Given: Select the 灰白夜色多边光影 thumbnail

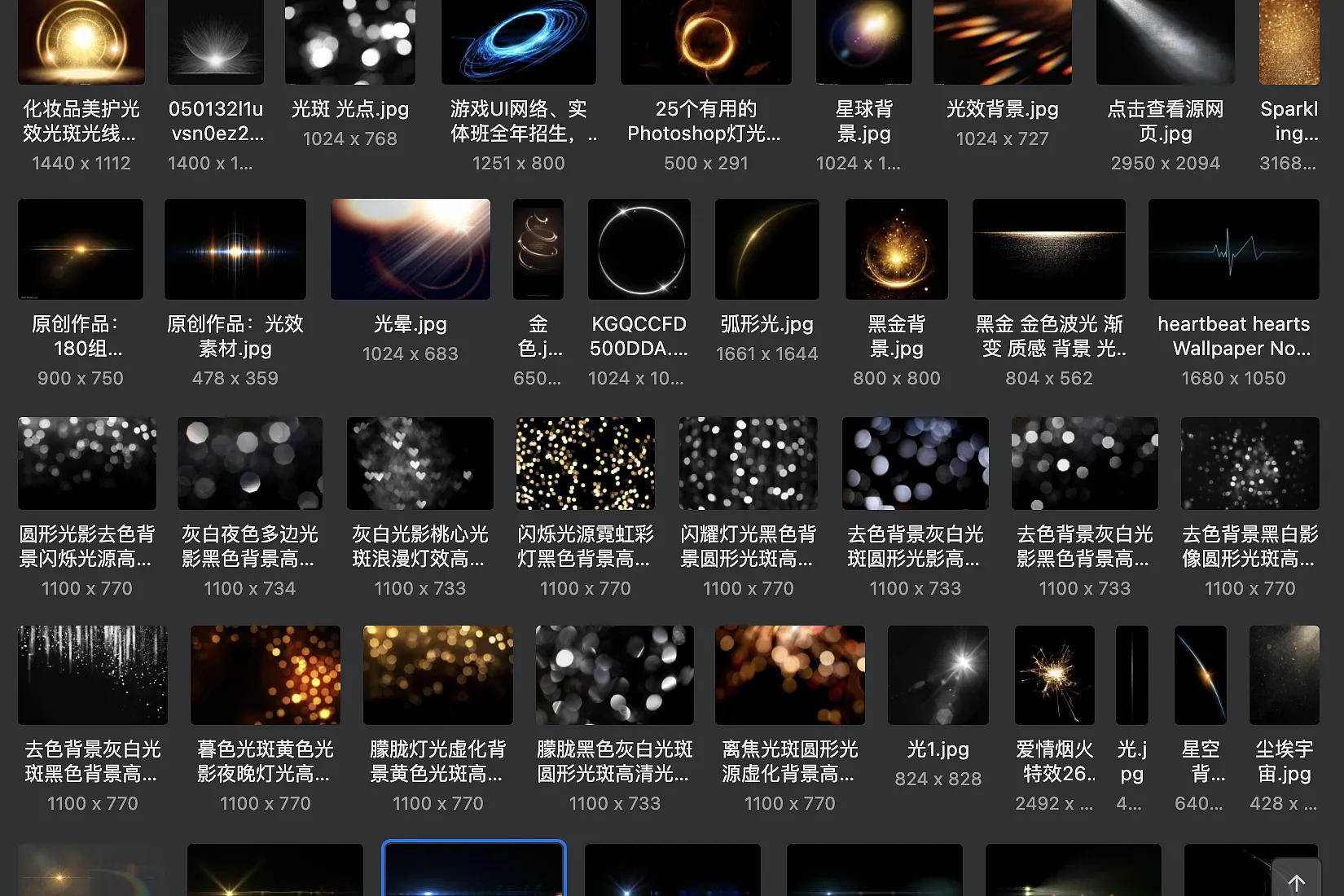Looking at the screenshot, I should point(250,463).
